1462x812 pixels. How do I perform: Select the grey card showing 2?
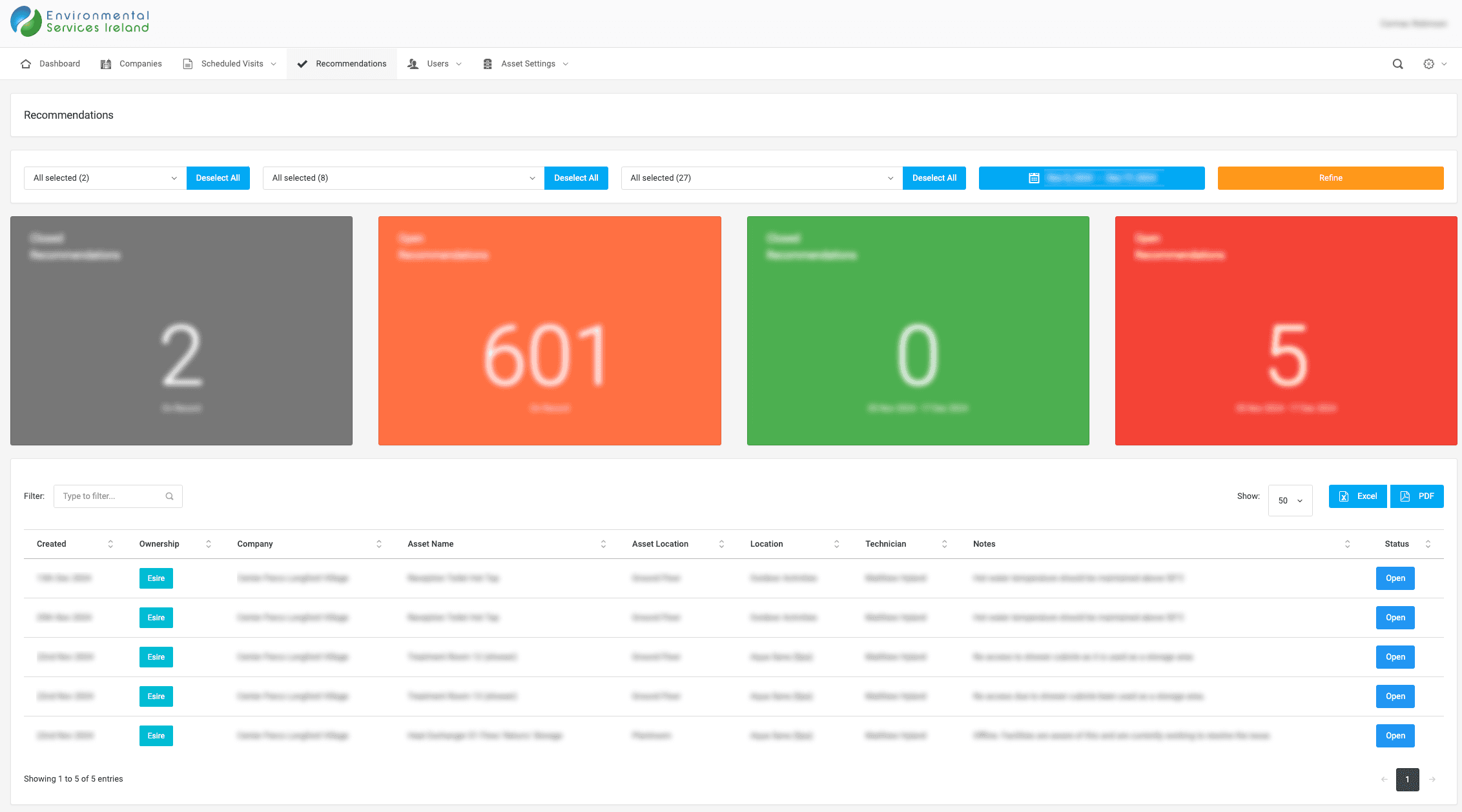click(x=181, y=330)
